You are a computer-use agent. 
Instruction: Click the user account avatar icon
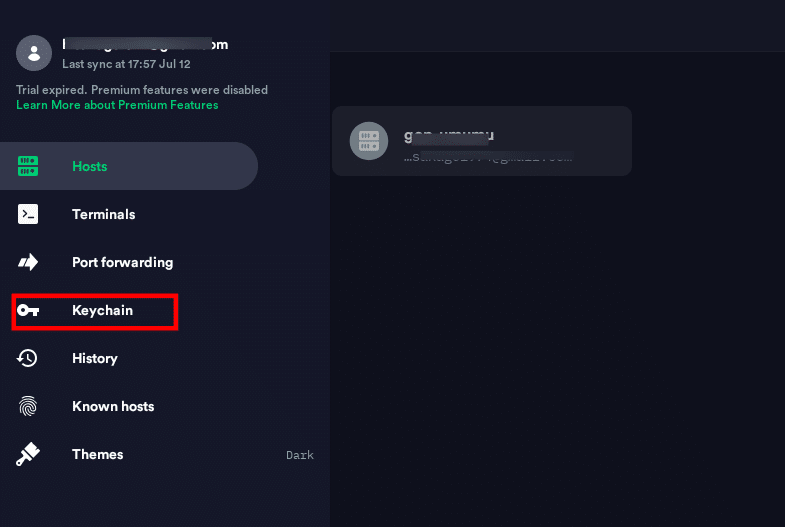pos(34,53)
